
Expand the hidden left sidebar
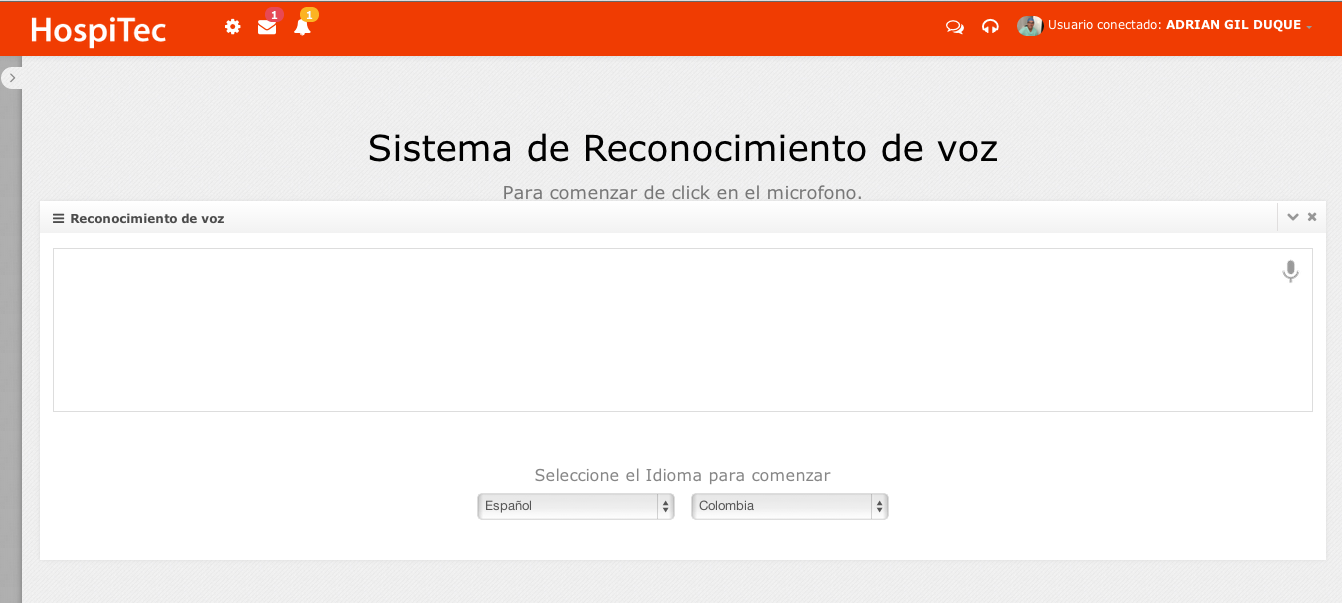(x=12, y=78)
